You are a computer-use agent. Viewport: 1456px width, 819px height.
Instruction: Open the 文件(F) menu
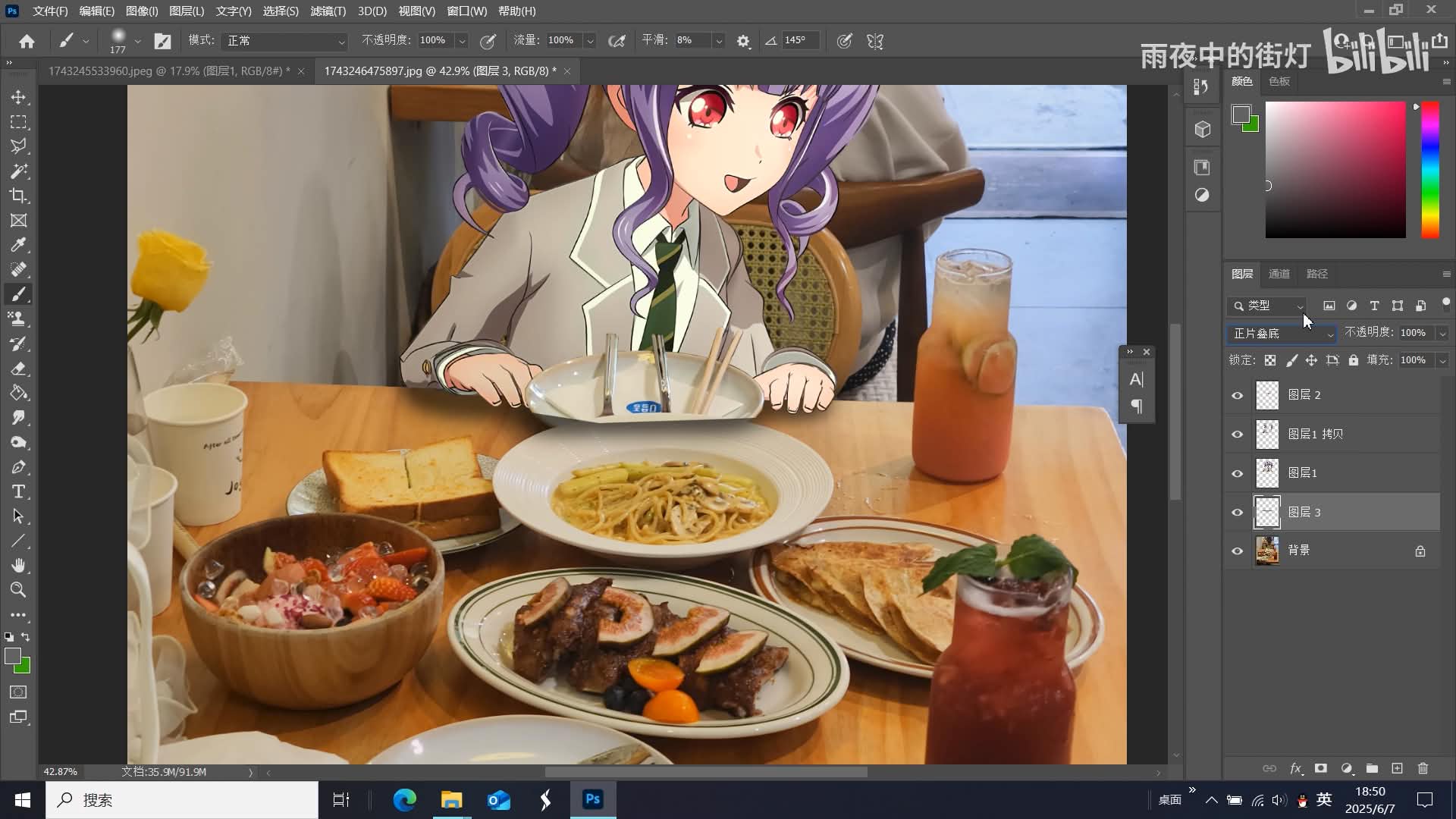50,11
